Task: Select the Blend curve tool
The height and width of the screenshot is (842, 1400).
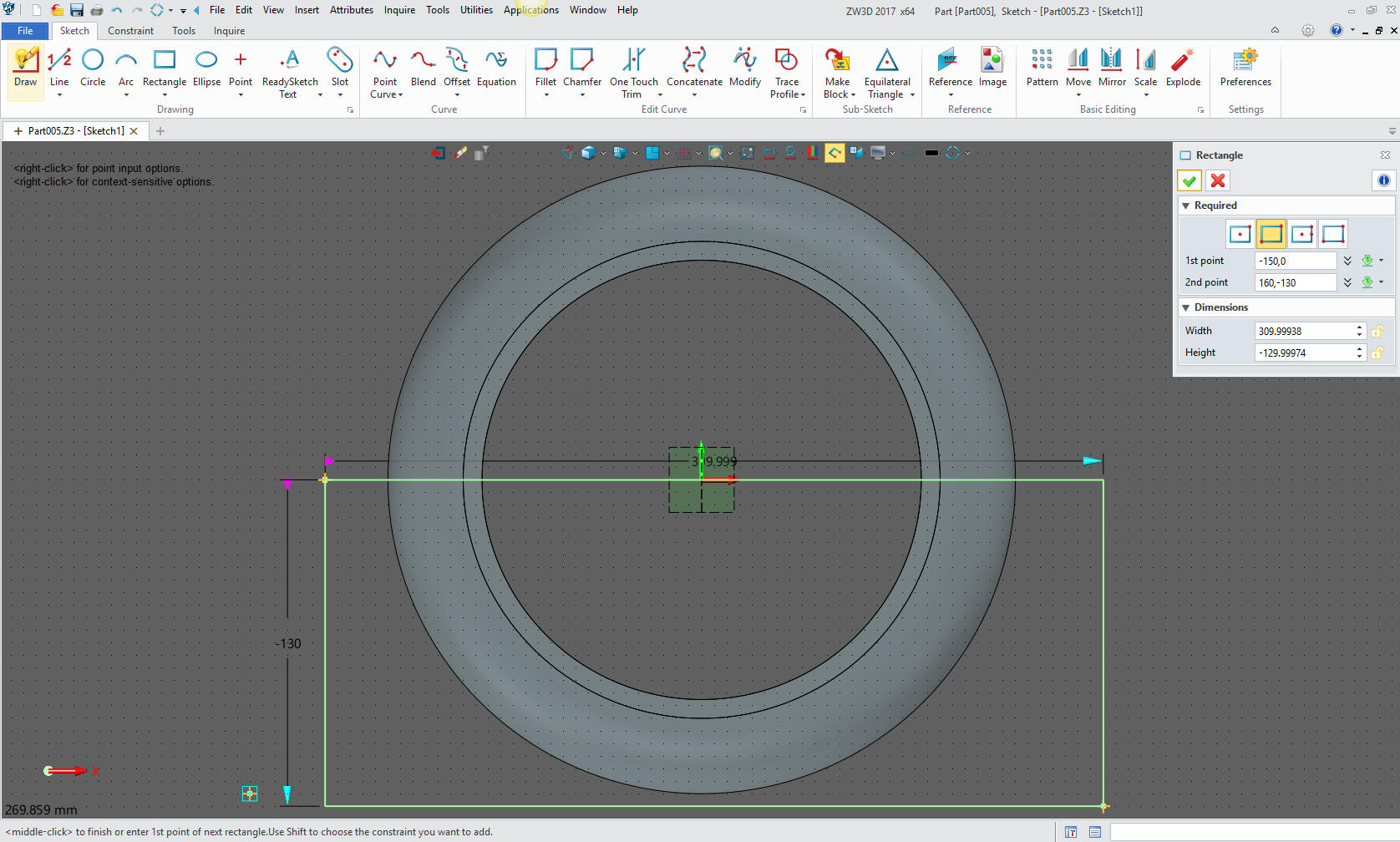Action: point(423,68)
